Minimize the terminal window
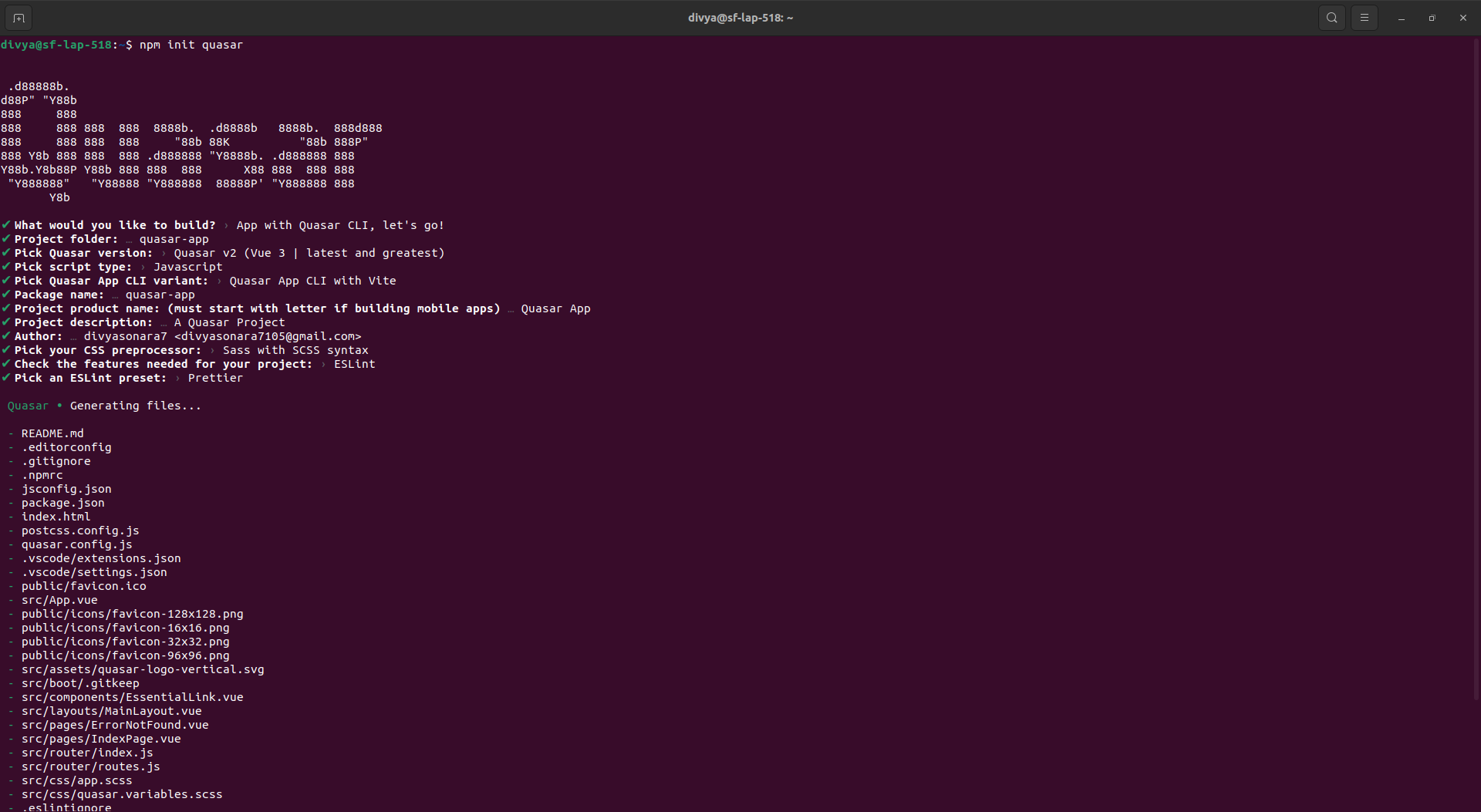Image resolution: width=1481 pixels, height=812 pixels. (1401, 18)
